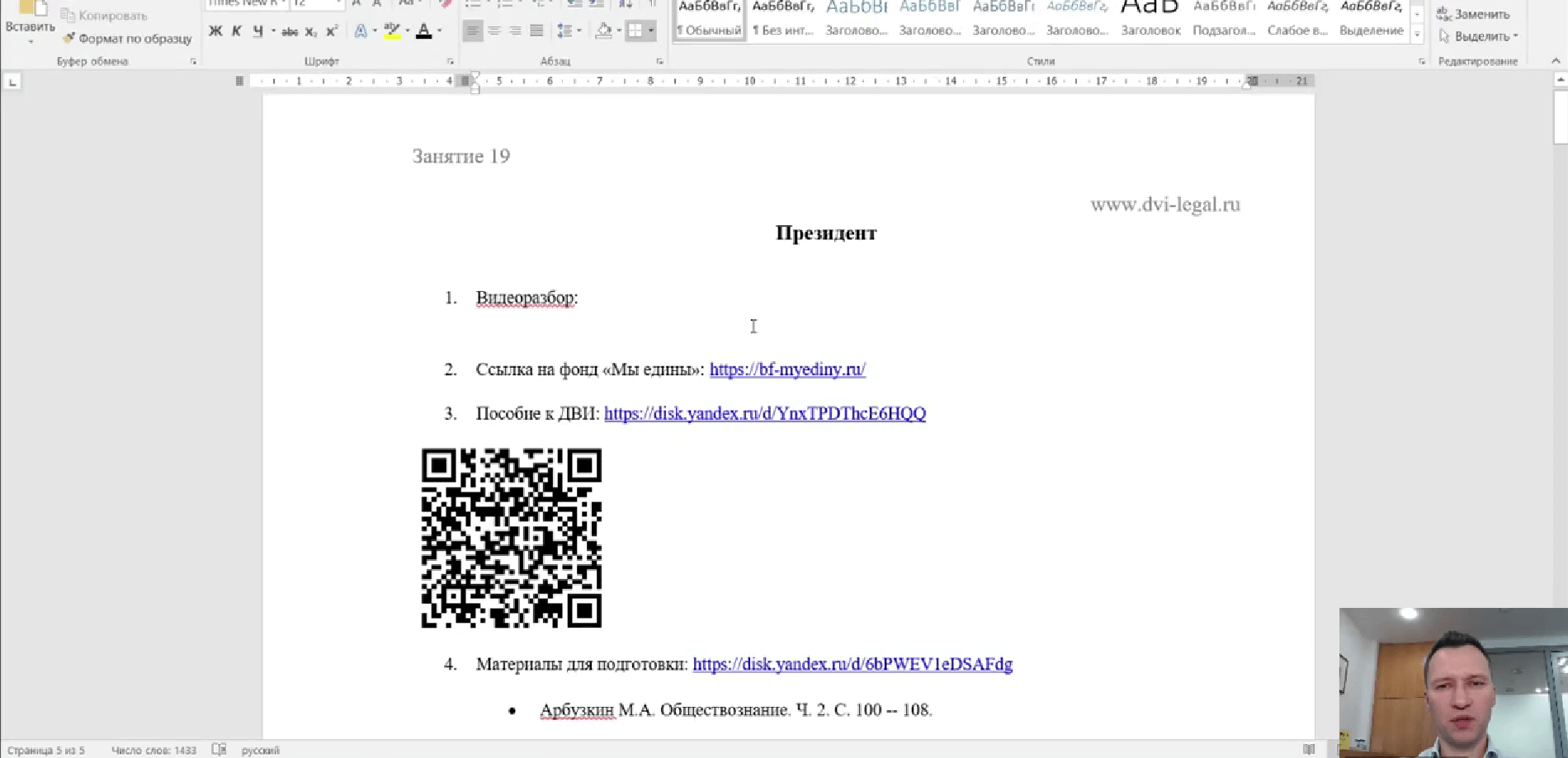Click the horizontal ruler at mark 10

[x=749, y=82]
